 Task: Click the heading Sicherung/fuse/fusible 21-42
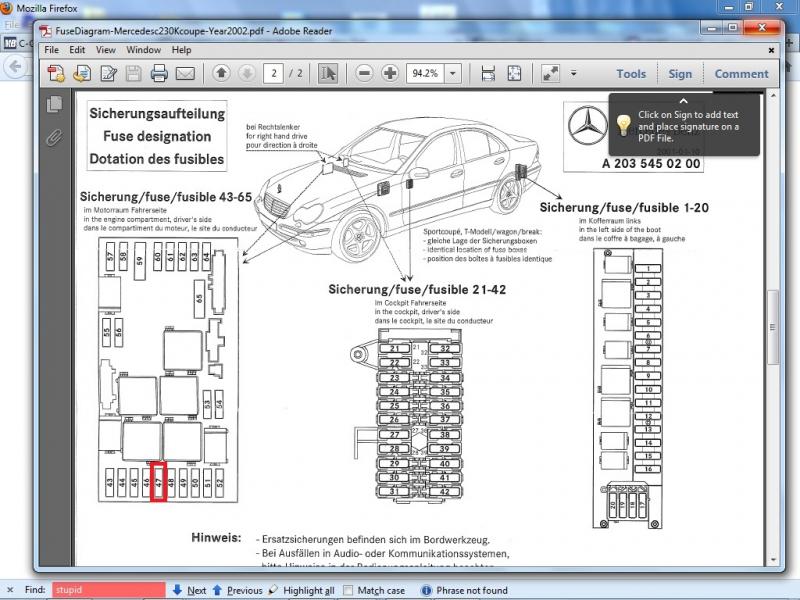[417, 289]
